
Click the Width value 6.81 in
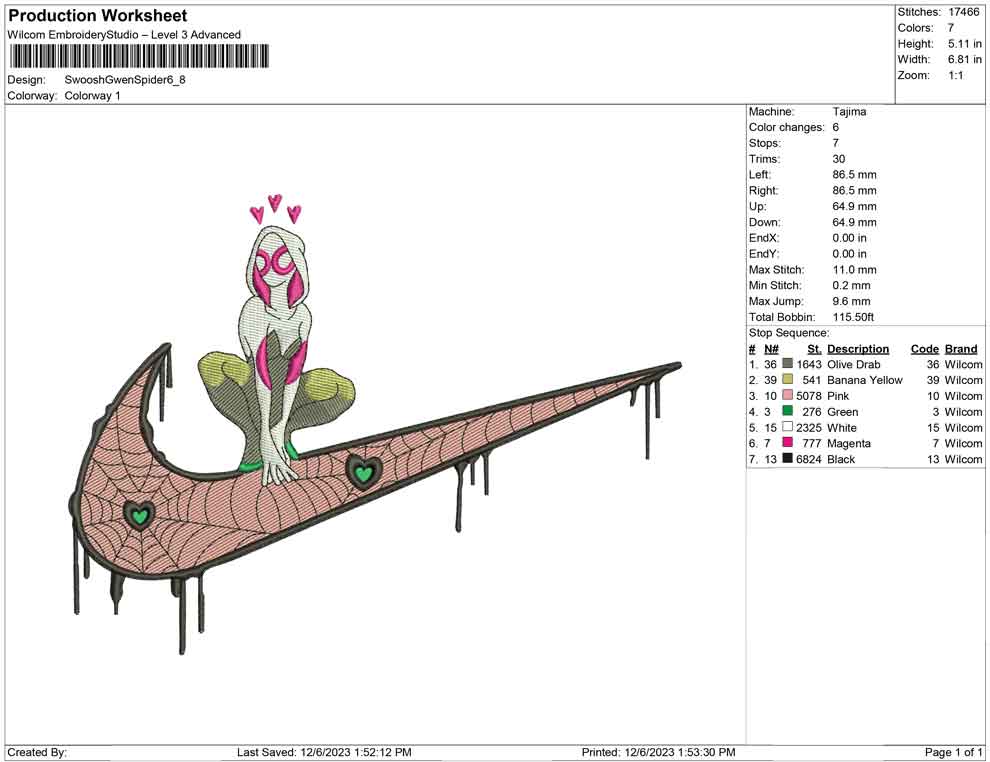click(964, 59)
